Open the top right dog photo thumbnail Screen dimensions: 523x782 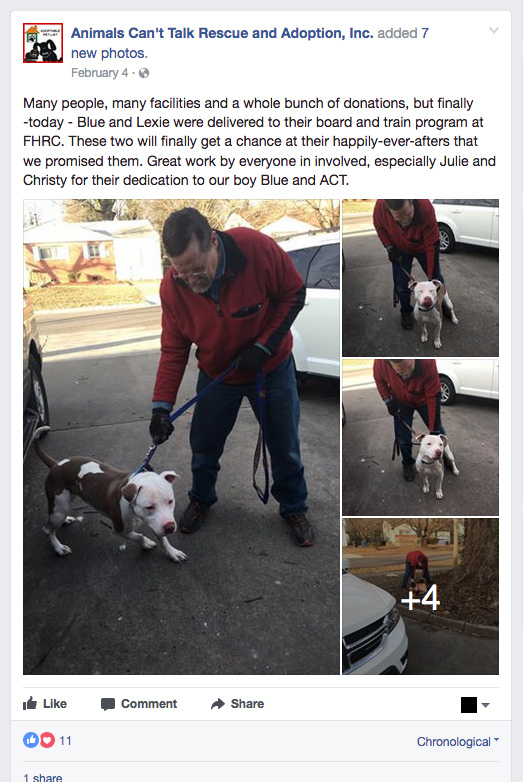coord(420,278)
